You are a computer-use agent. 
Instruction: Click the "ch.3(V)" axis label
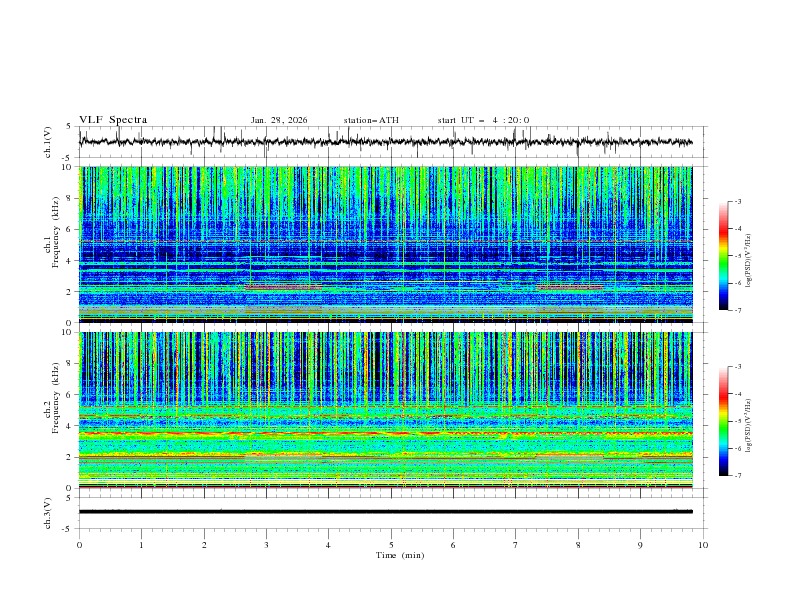click(x=48, y=513)
